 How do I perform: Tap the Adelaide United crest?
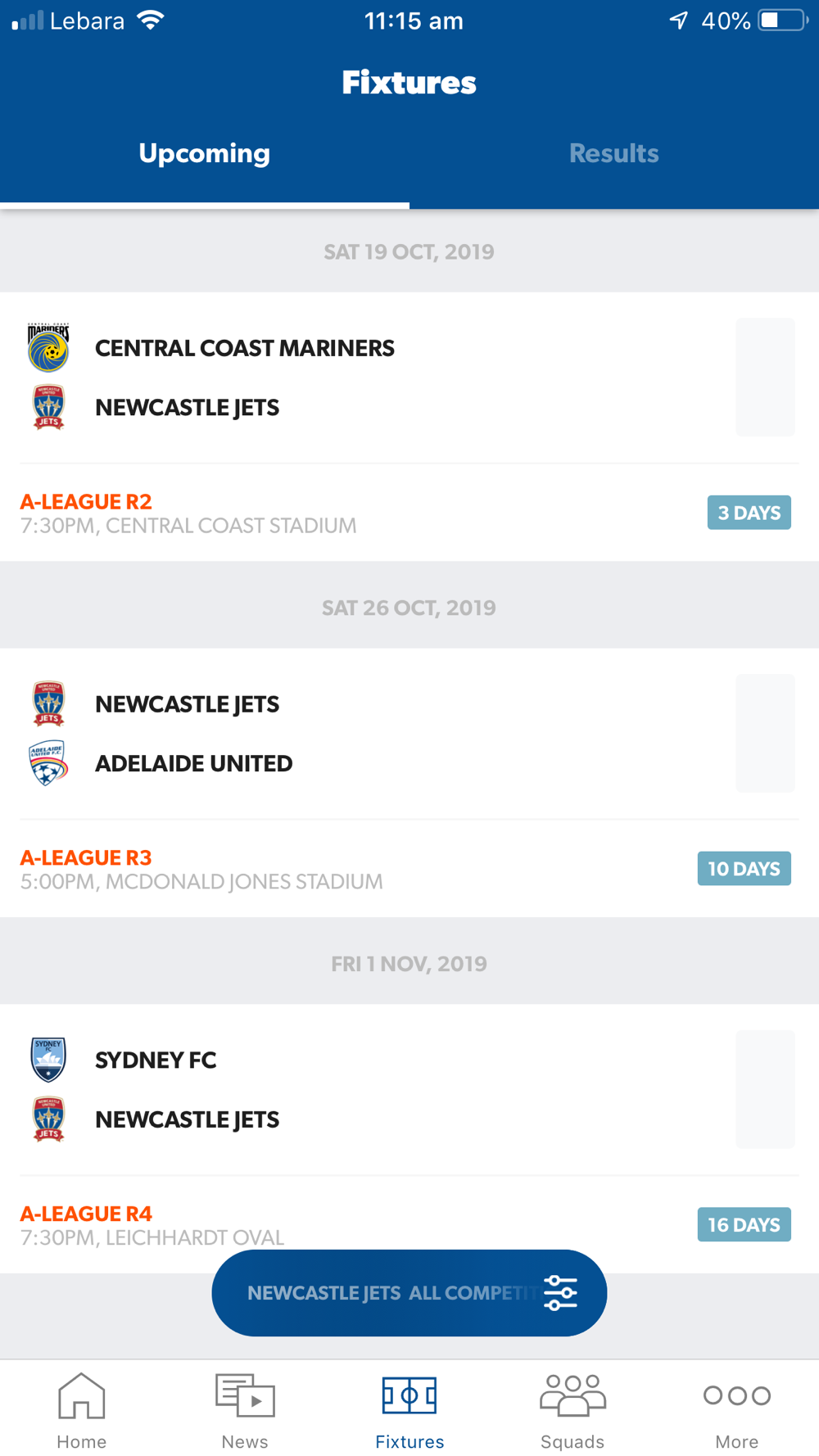coord(48,763)
